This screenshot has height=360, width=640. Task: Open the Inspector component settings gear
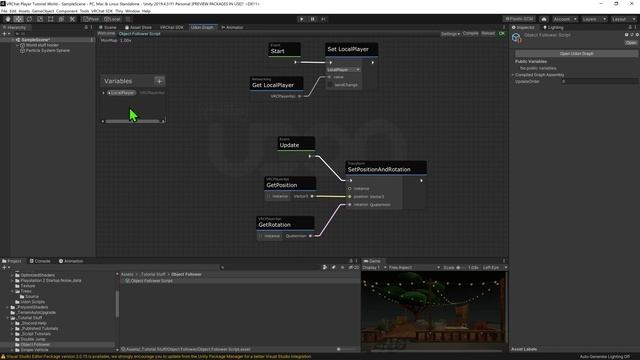click(637, 35)
